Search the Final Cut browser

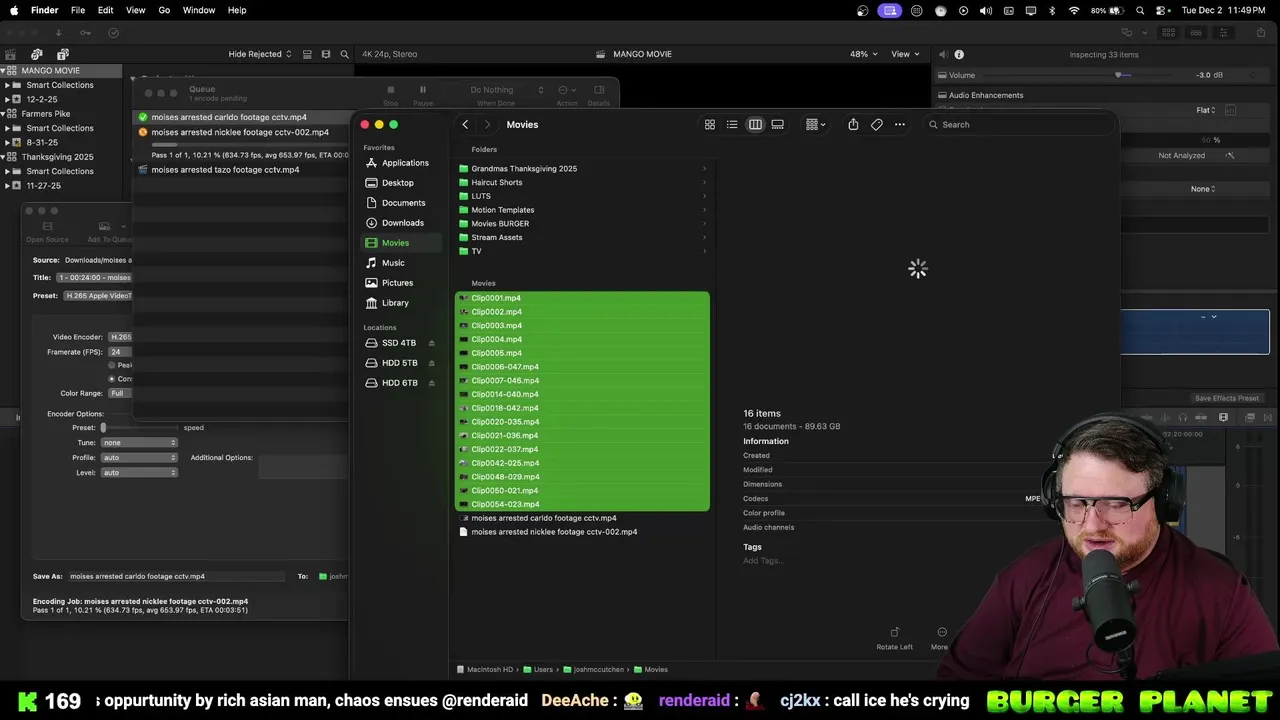tap(345, 54)
